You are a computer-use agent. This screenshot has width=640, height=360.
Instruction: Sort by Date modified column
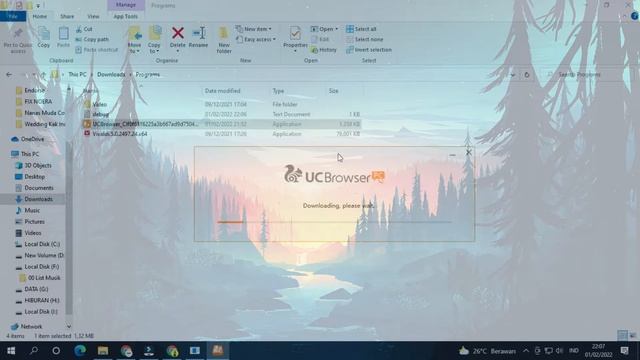[x=222, y=91]
